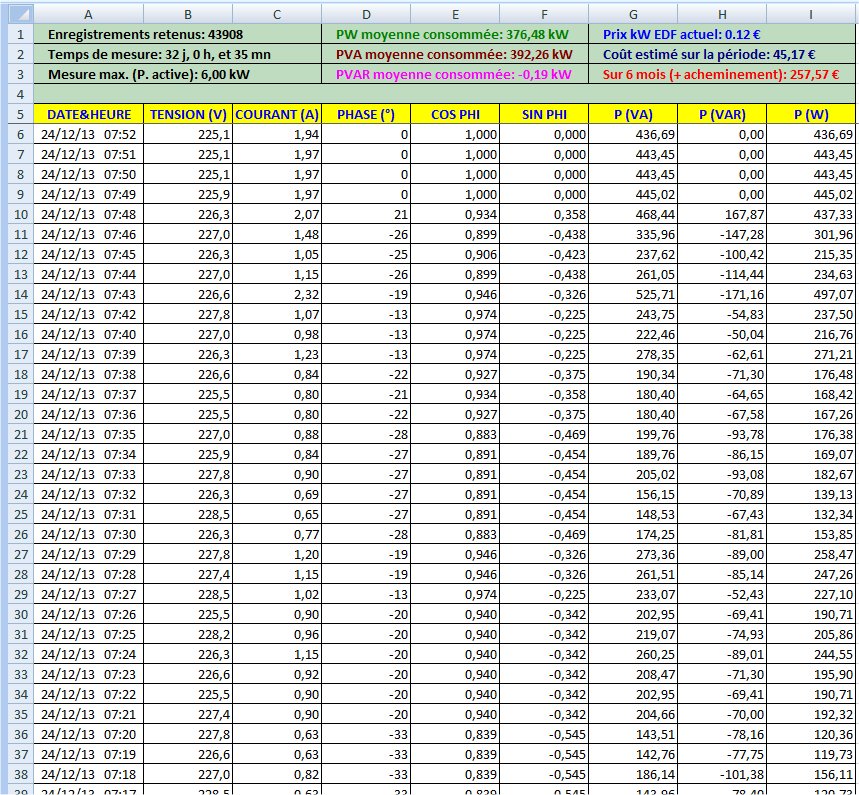Click P (VAR) value -171,16
Screen dimensions: 859x795
tap(722, 294)
